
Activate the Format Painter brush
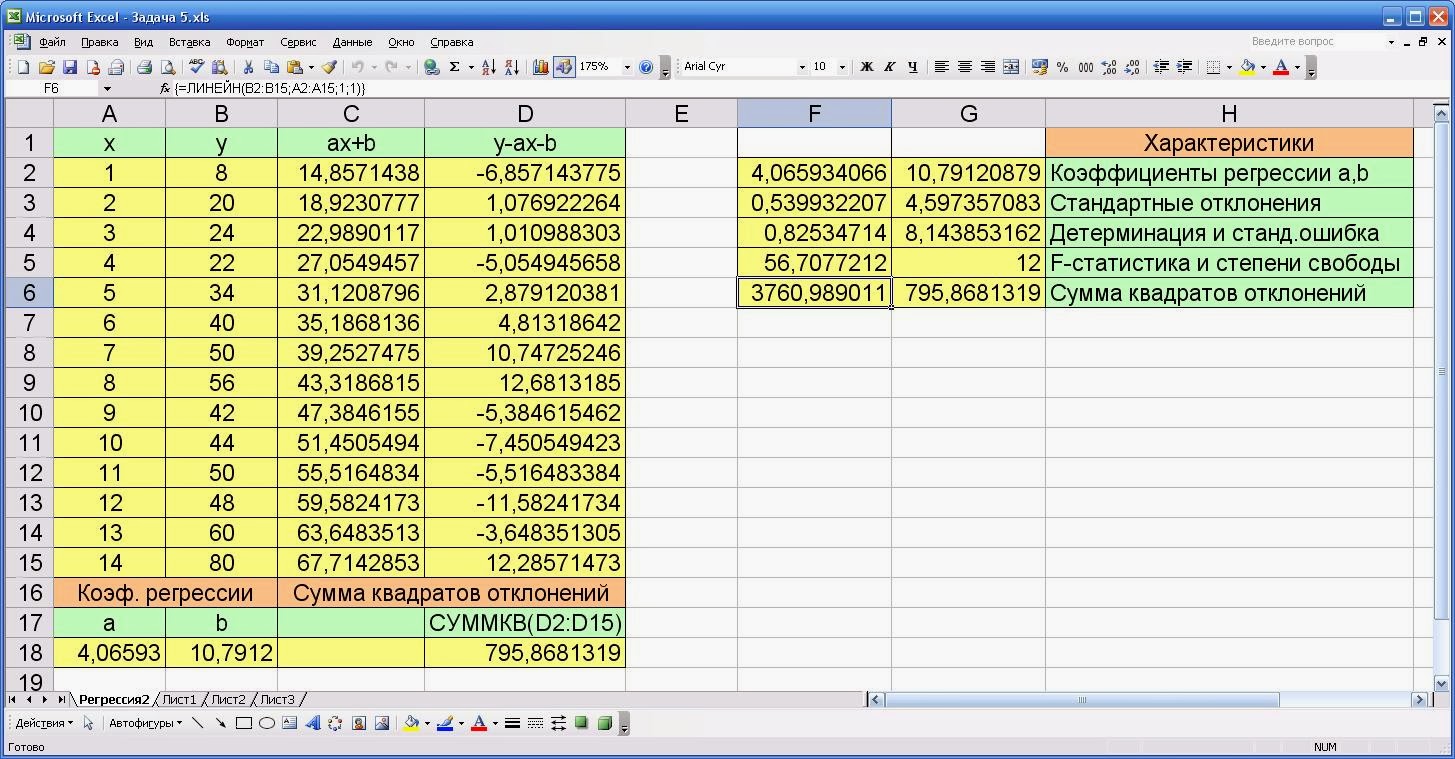pos(329,67)
